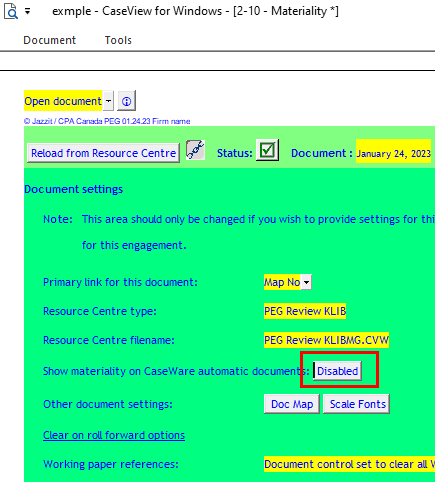Open the Tools menu
The image size is (435, 486).
pos(118,40)
